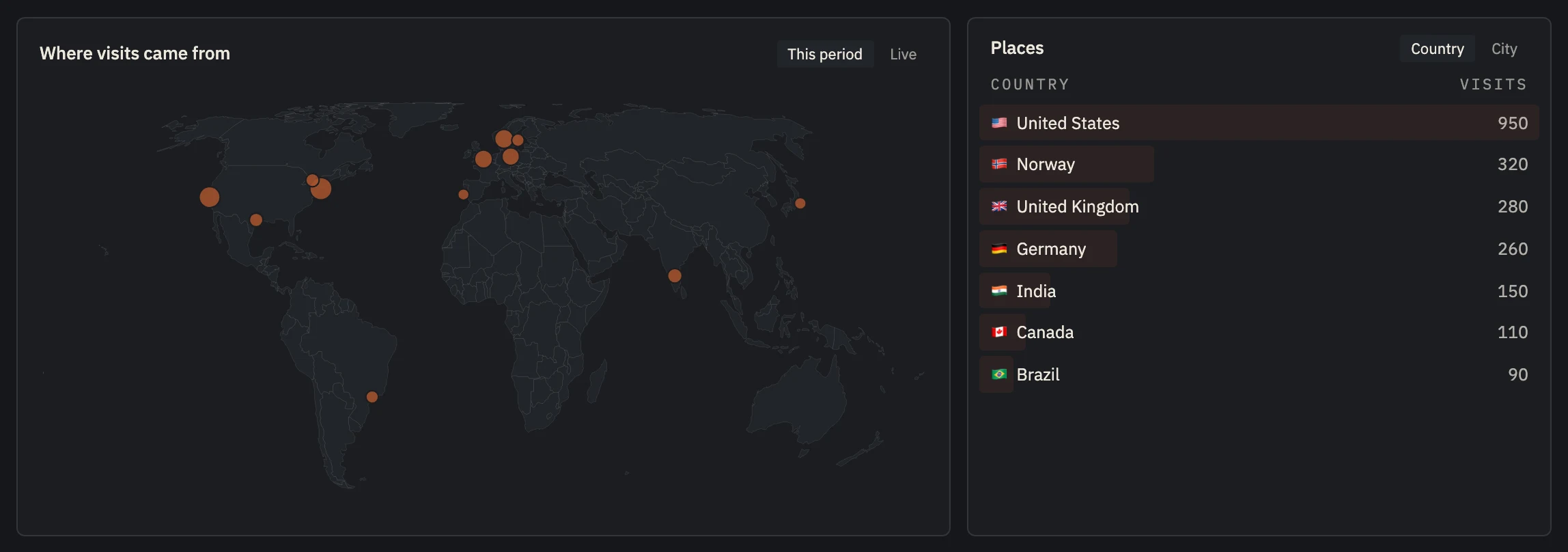Click the 150 visits value
Viewport: 1568px width, 552px height.
pos(1513,291)
